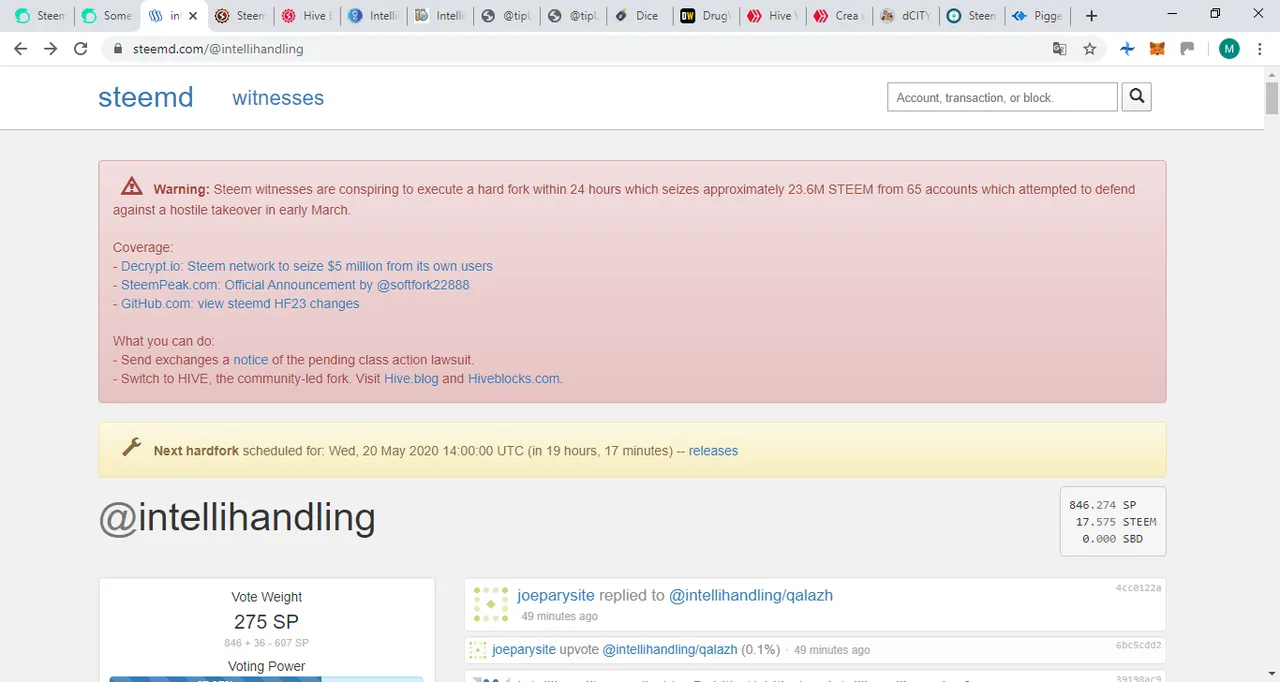Reload the steemd page

click(81, 48)
